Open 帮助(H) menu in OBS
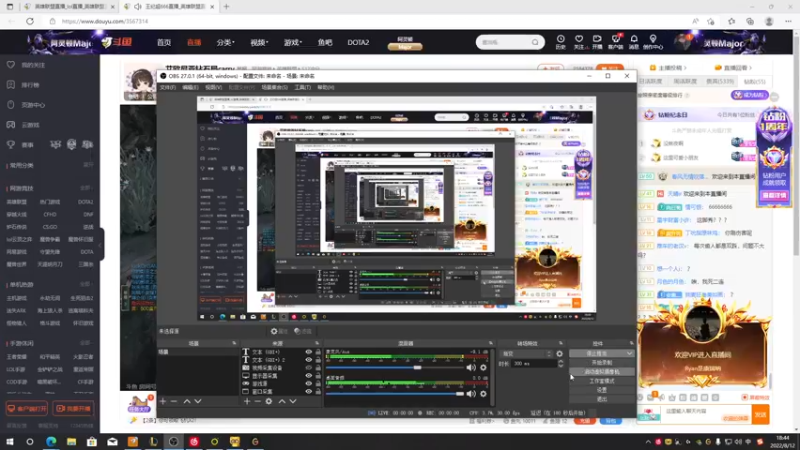Screen dimensions: 800x450 [x=326, y=87]
